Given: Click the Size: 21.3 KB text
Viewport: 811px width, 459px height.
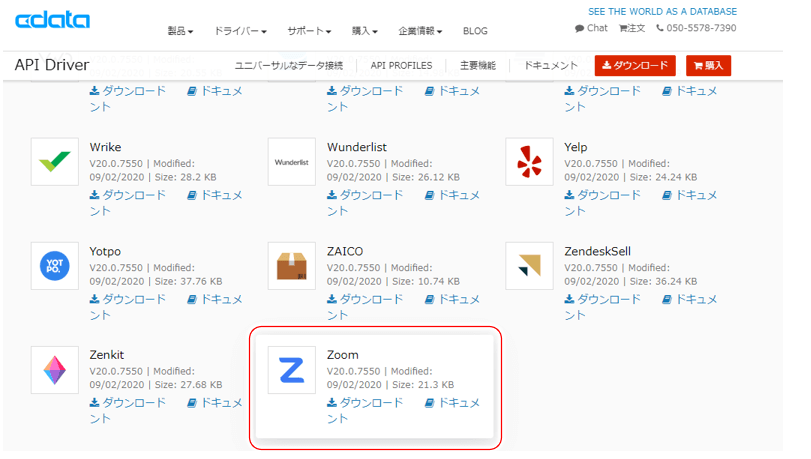Looking at the screenshot, I should pos(423,385).
